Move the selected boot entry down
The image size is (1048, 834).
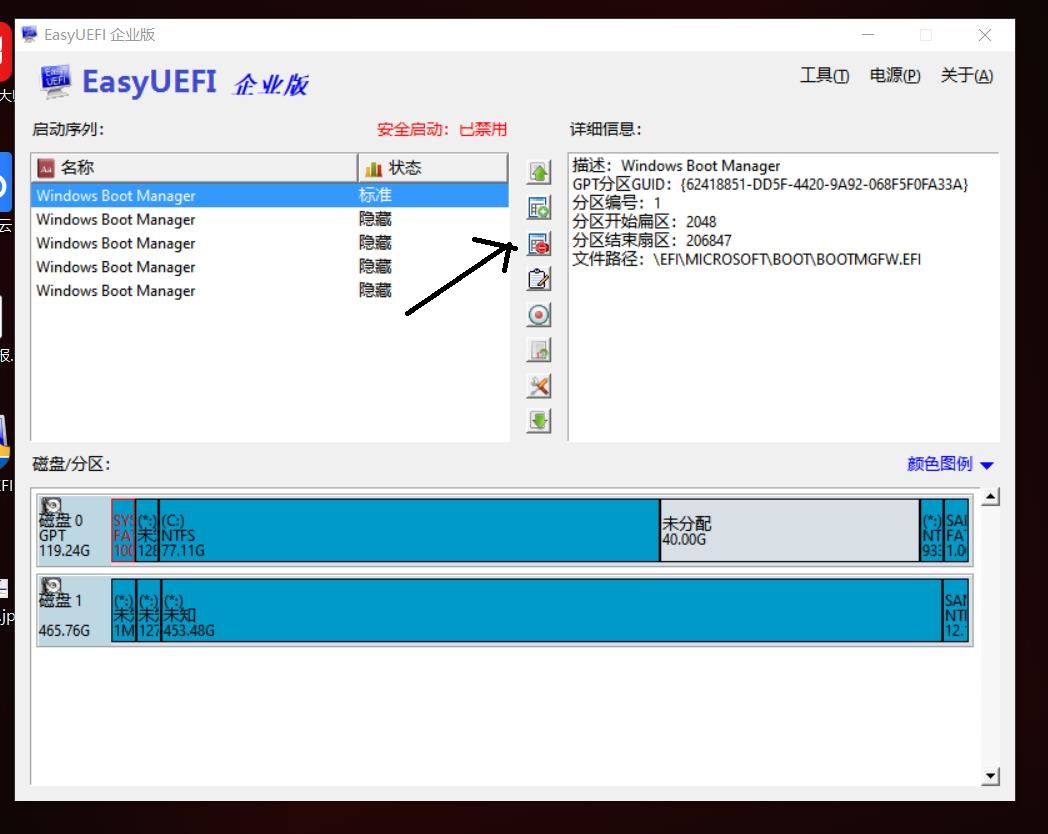click(x=539, y=421)
